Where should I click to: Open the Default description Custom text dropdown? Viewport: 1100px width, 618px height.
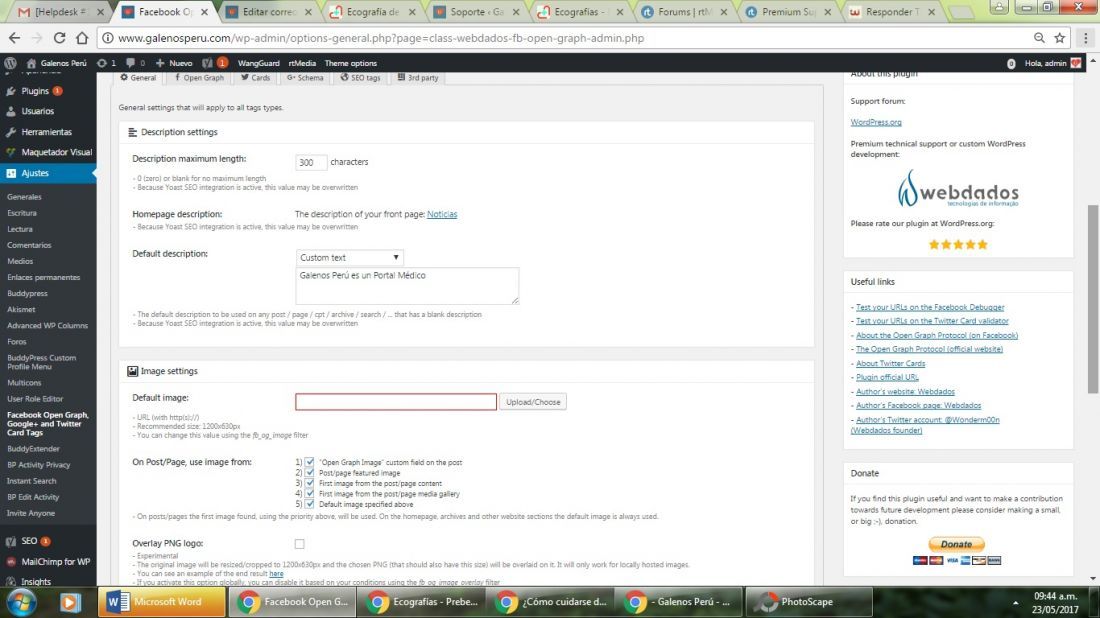click(x=349, y=257)
